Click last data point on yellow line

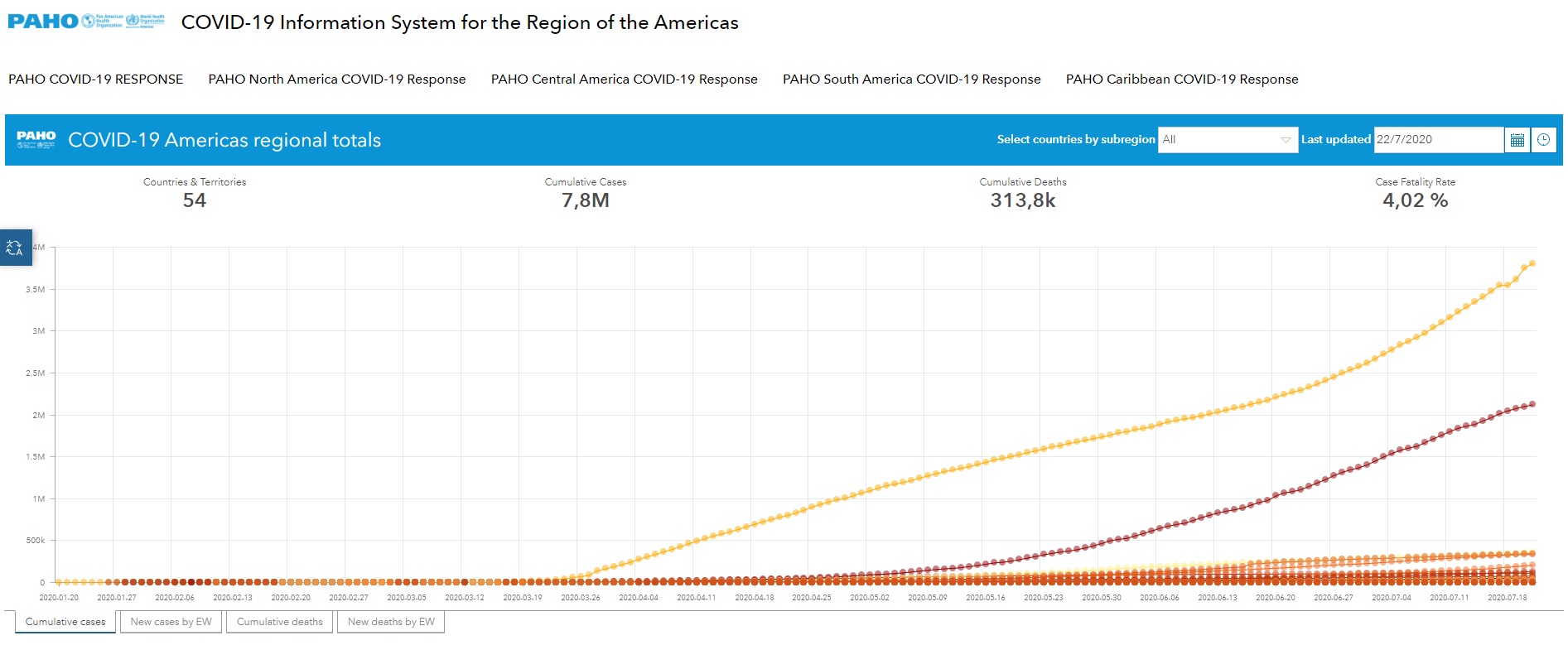point(1532,263)
